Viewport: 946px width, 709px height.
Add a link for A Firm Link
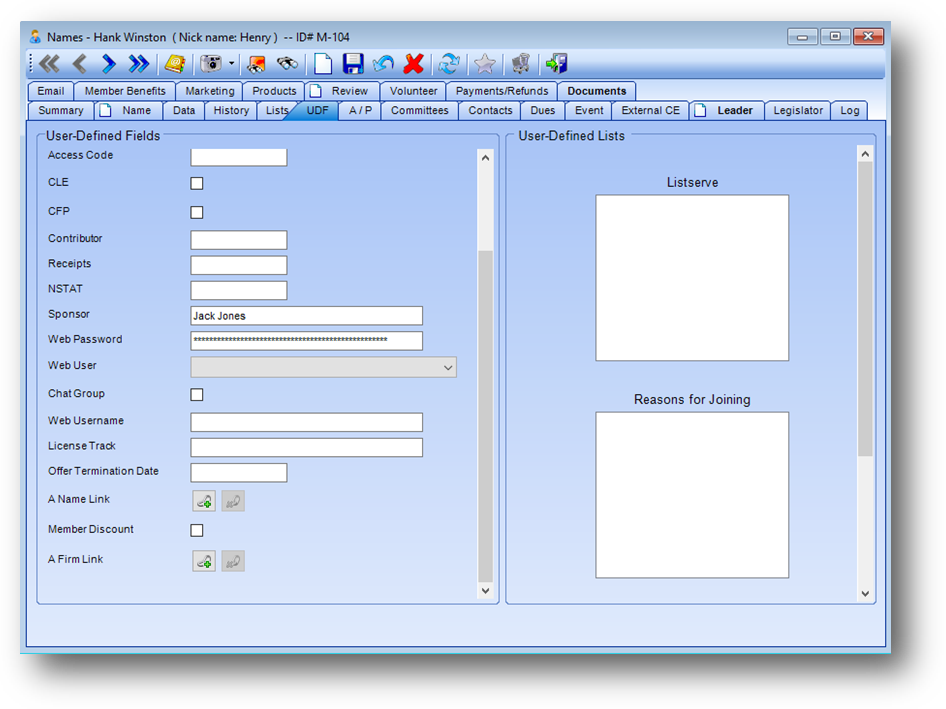click(x=204, y=561)
